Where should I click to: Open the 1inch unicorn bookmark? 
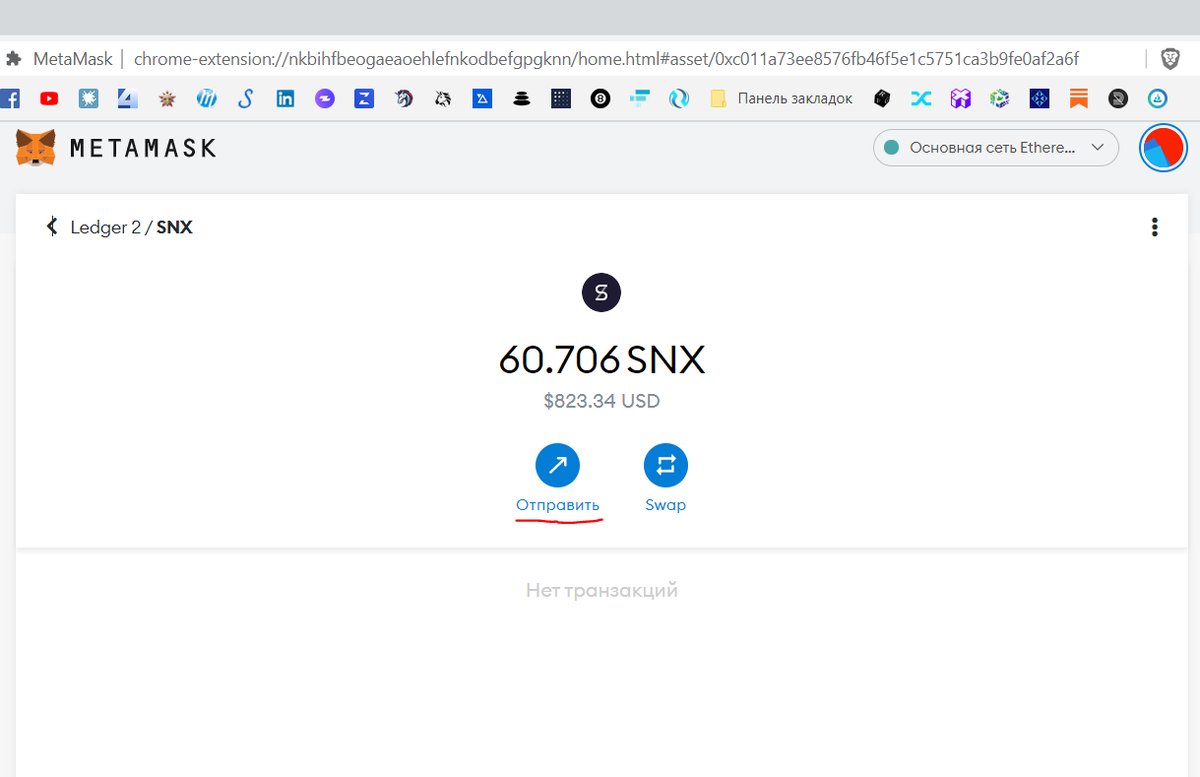pyautogui.click(x=403, y=99)
